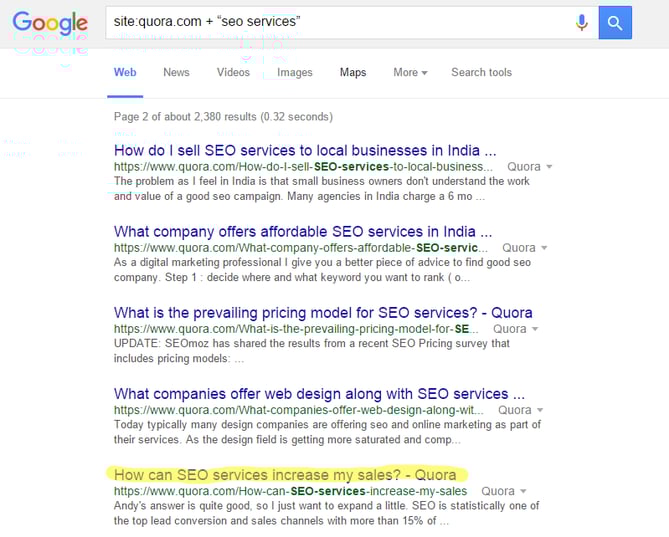The width and height of the screenshot is (669, 537).
Task: Switch to the News tab
Action: [x=176, y=73]
